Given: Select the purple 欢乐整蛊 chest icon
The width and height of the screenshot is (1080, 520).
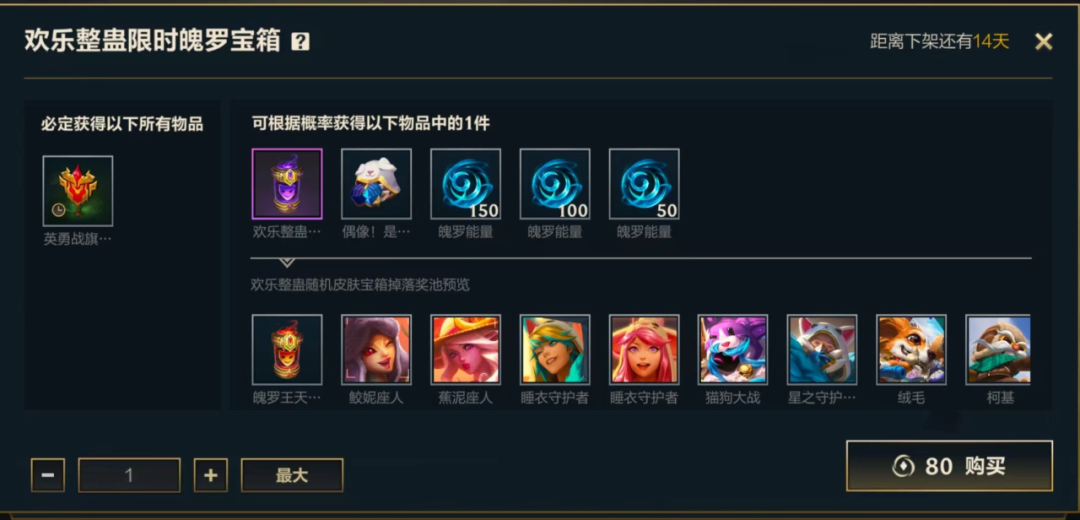Looking at the screenshot, I should pyautogui.click(x=287, y=184).
